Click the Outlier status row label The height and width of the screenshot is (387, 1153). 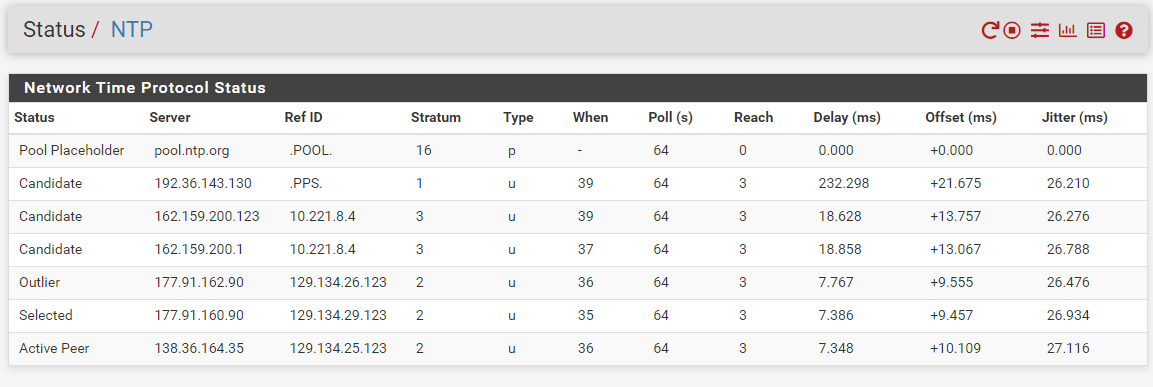click(x=40, y=283)
